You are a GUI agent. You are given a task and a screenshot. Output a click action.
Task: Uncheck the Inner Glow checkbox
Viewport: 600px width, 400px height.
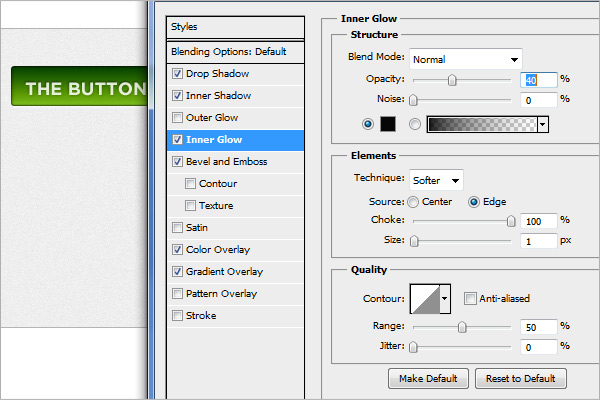(177, 139)
